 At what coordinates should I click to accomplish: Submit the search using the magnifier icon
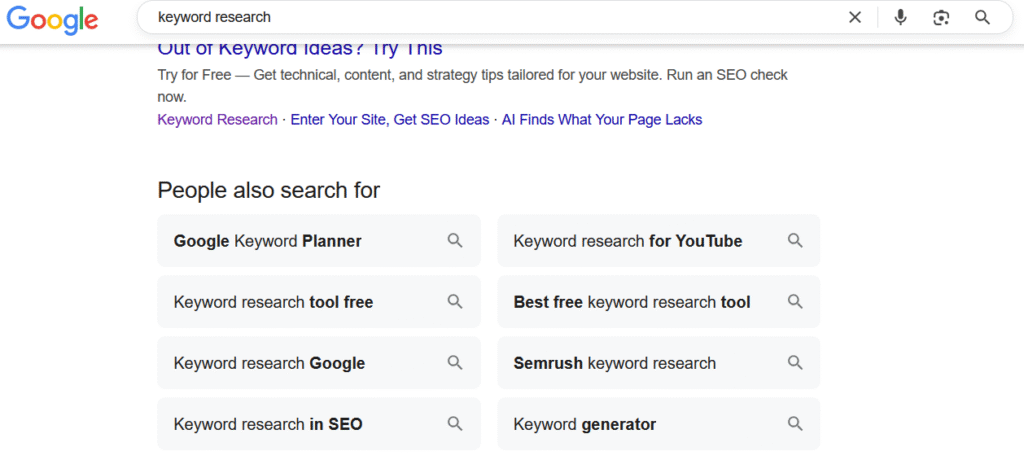(x=982, y=17)
